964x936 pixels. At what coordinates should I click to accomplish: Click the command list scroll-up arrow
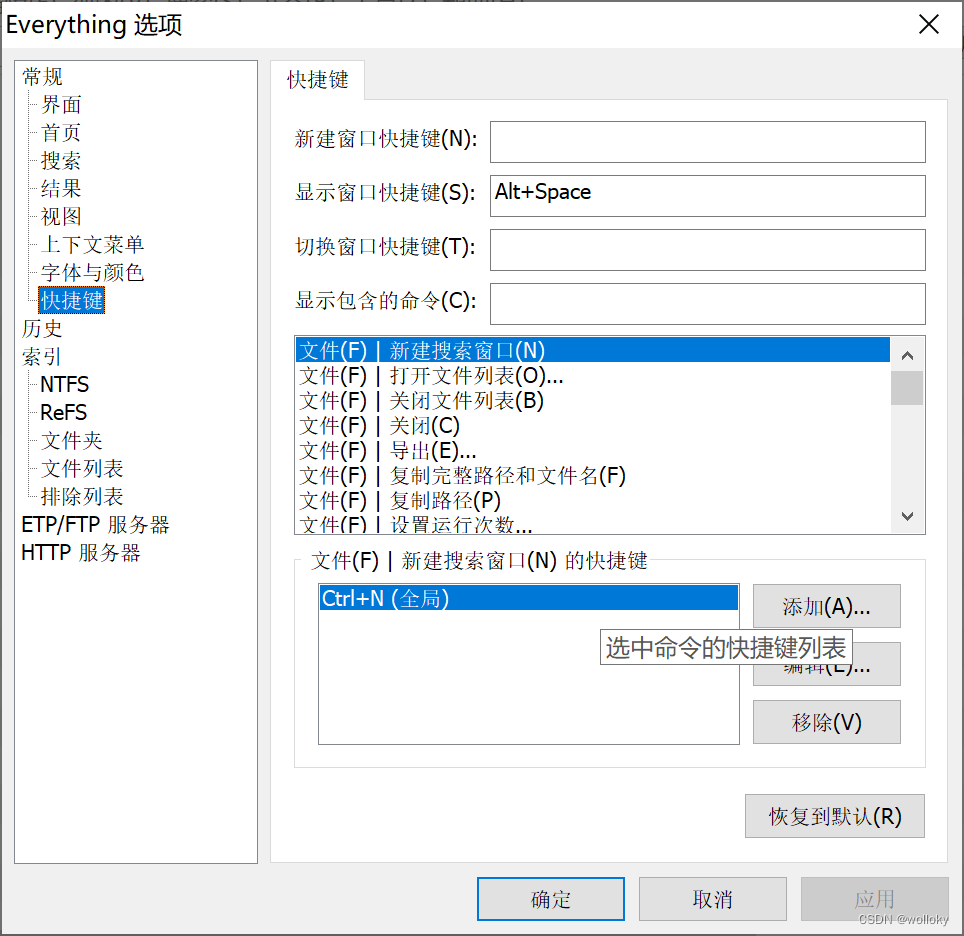(907, 355)
